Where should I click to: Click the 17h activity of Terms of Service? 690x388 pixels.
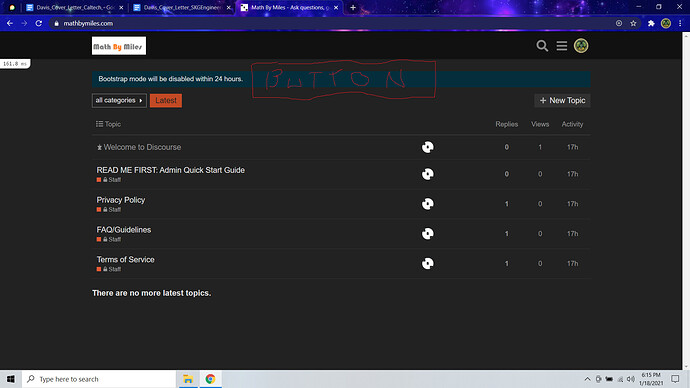tap(573, 264)
